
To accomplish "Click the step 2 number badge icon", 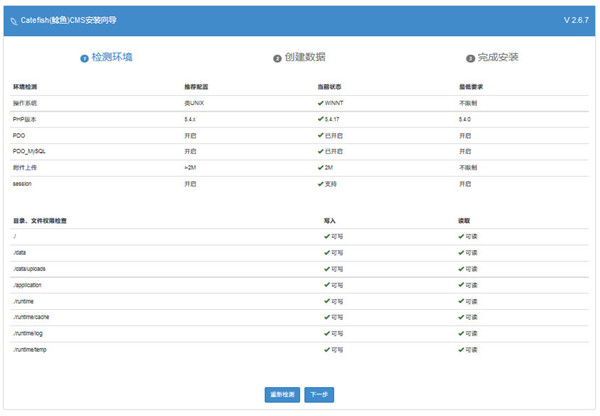I will click(277, 59).
